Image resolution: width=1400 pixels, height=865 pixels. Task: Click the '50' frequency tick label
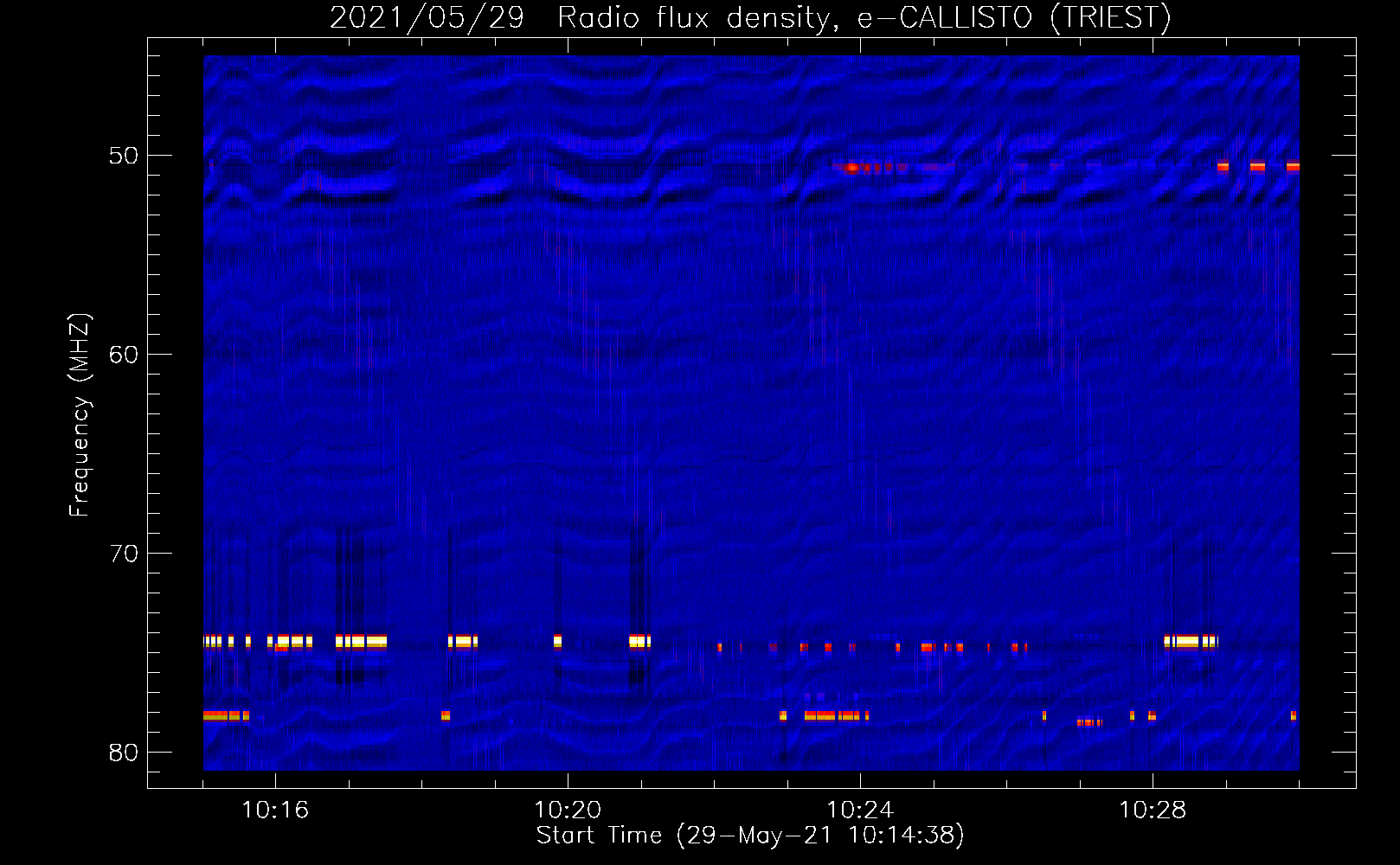124,156
